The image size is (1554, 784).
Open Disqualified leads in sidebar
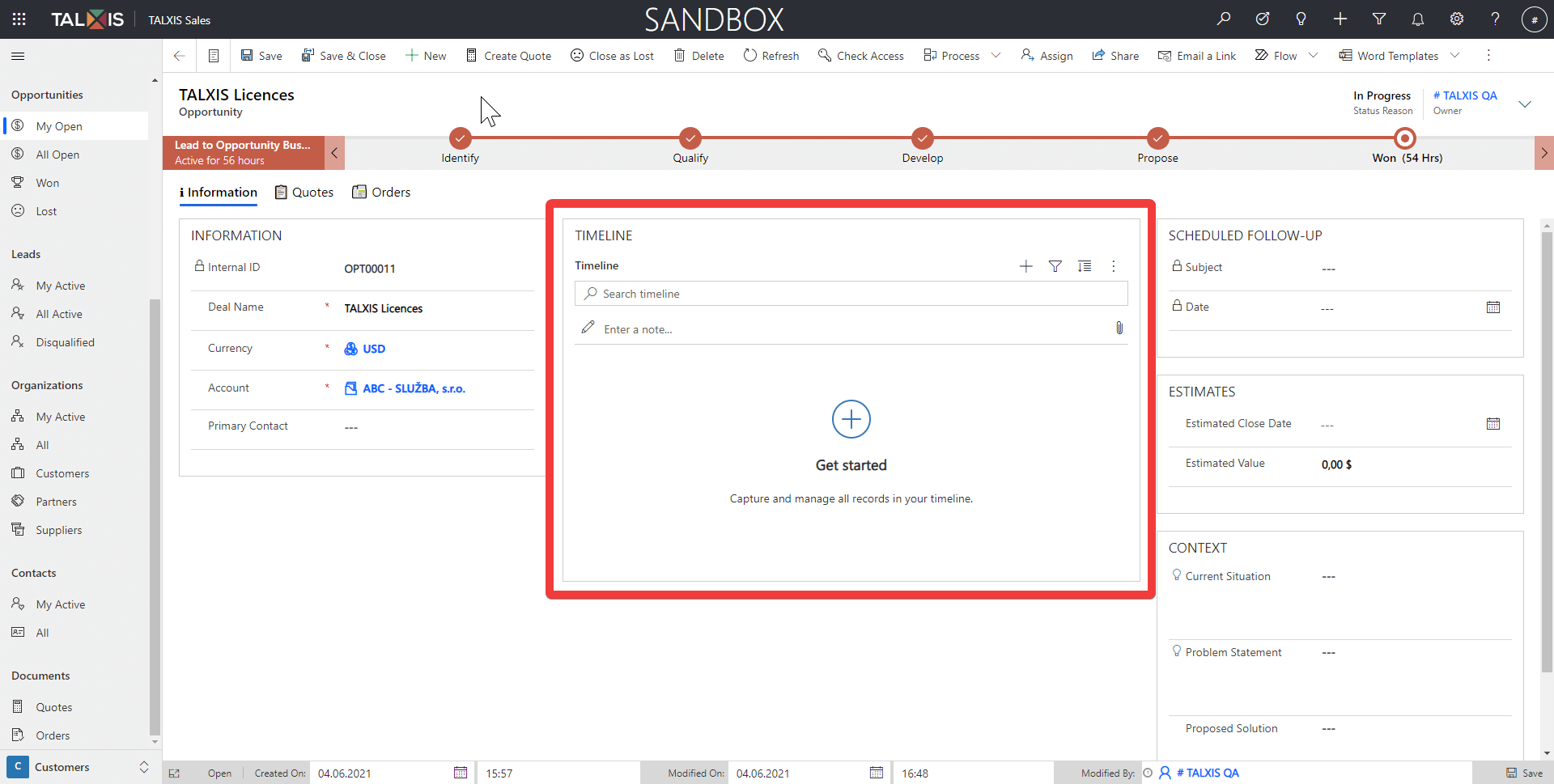[65, 342]
